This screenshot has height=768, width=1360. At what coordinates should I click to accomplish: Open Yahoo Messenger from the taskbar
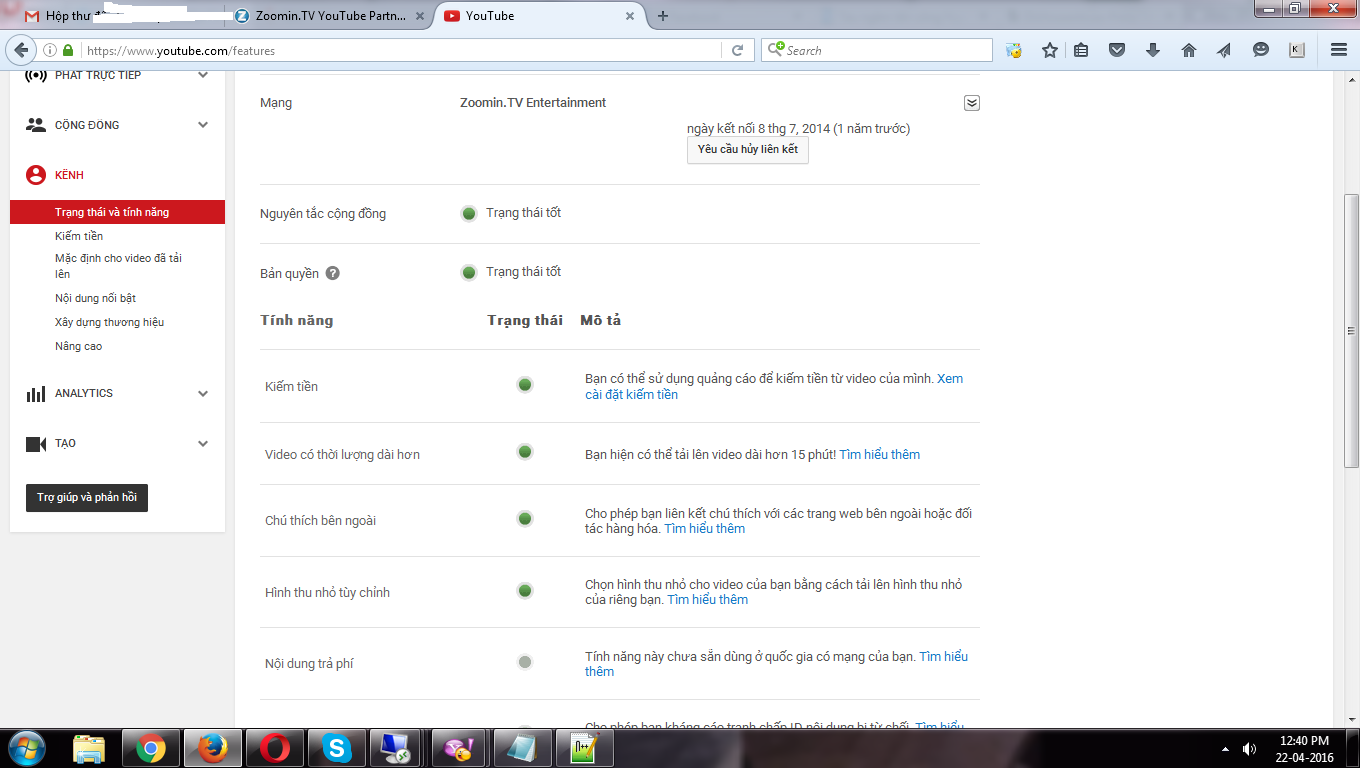(x=460, y=748)
